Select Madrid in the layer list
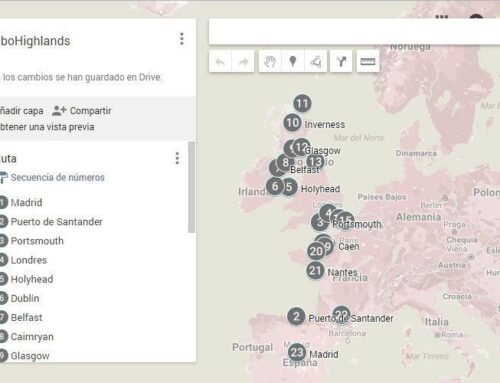The height and width of the screenshot is (383, 500). tap(26, 202)
